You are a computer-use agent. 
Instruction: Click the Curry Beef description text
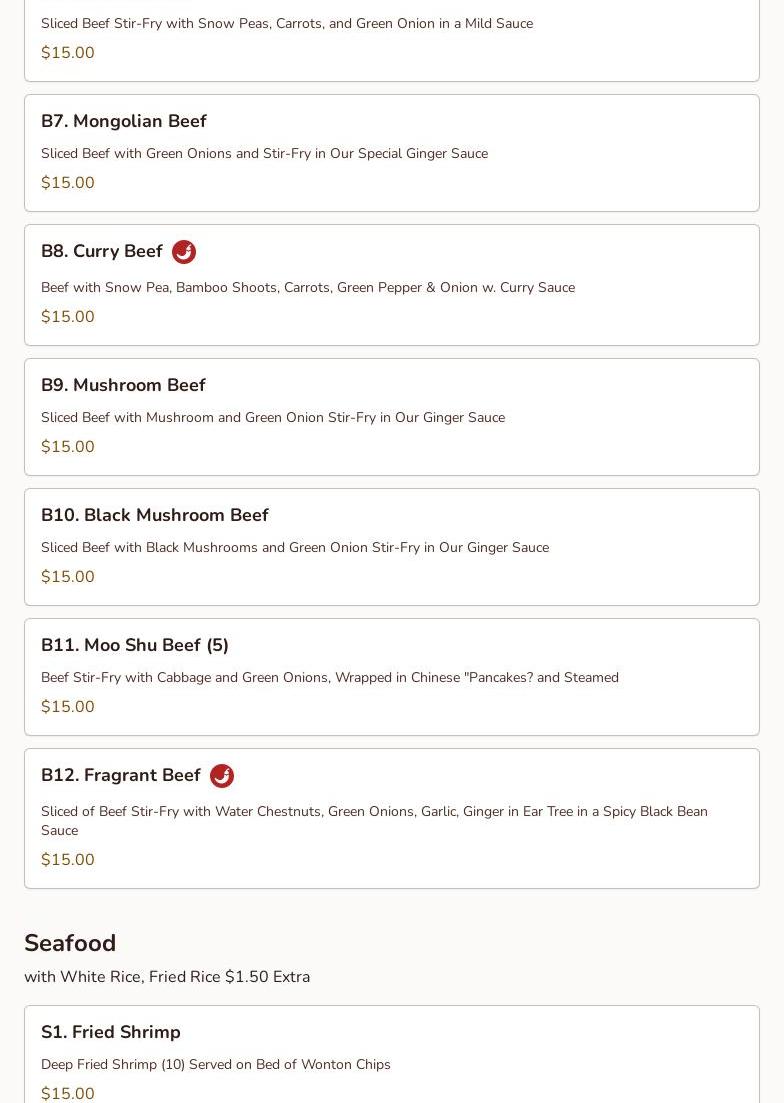point(308,287)
